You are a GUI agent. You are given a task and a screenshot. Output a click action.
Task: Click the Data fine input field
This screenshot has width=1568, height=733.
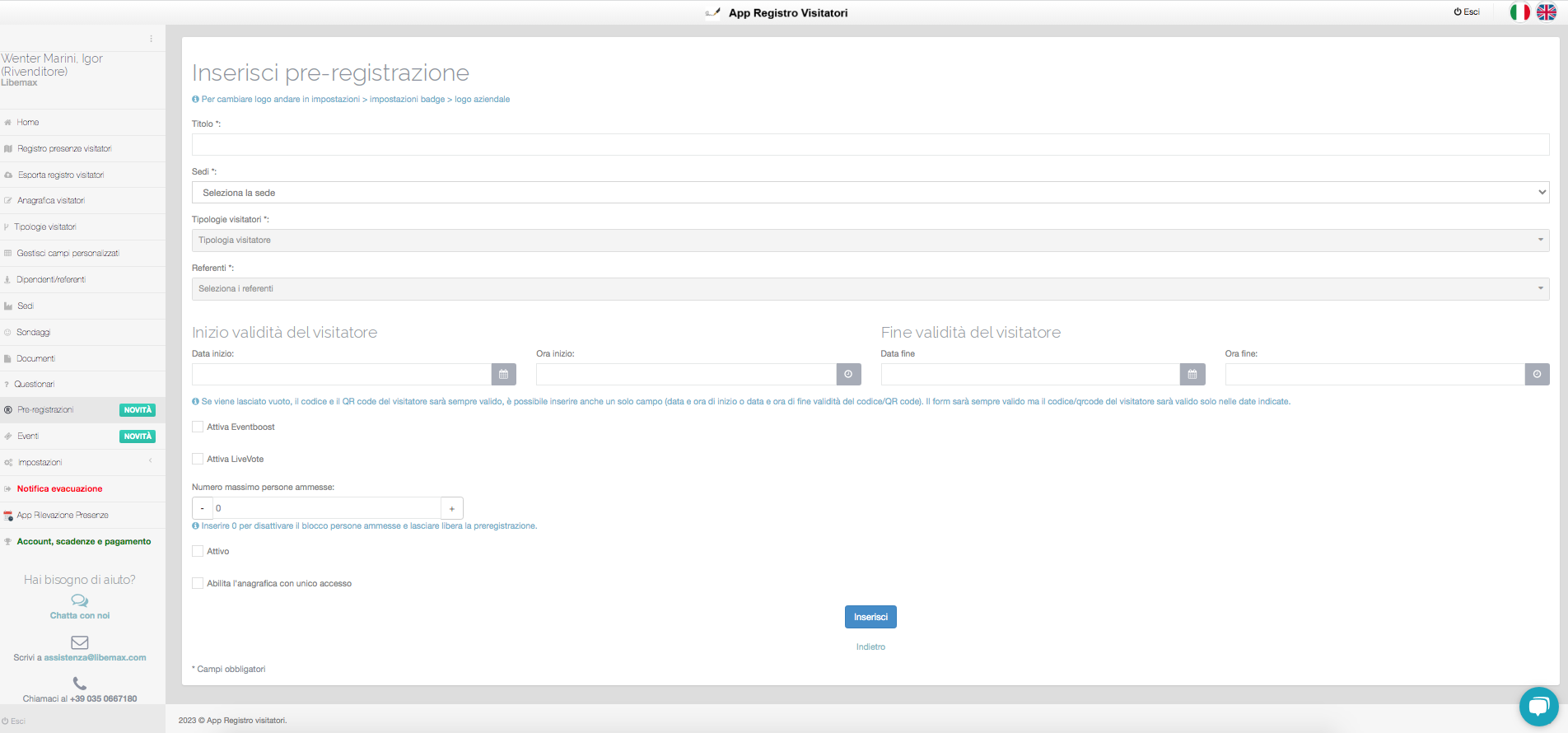click(1030, 374)
